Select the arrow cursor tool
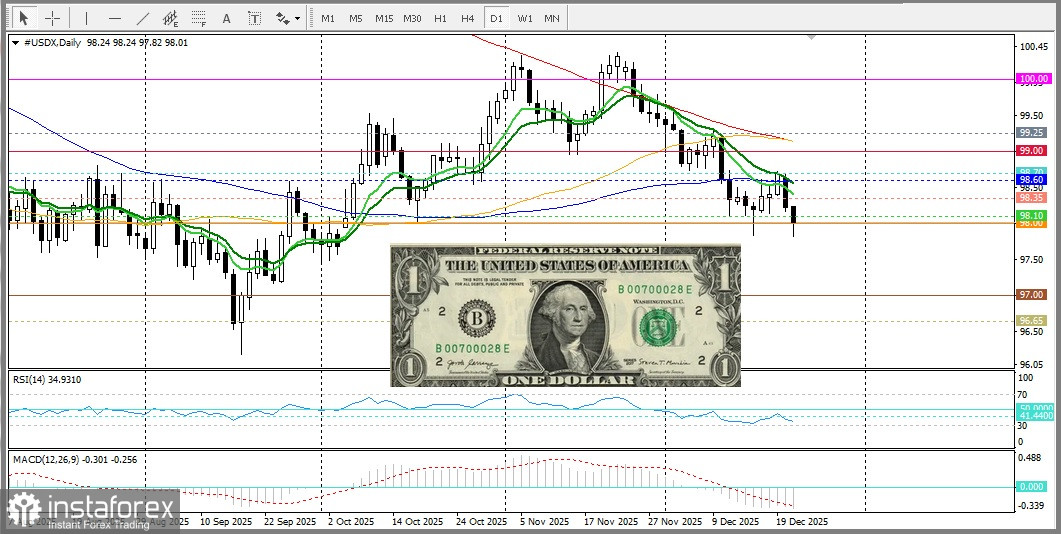 24,18
